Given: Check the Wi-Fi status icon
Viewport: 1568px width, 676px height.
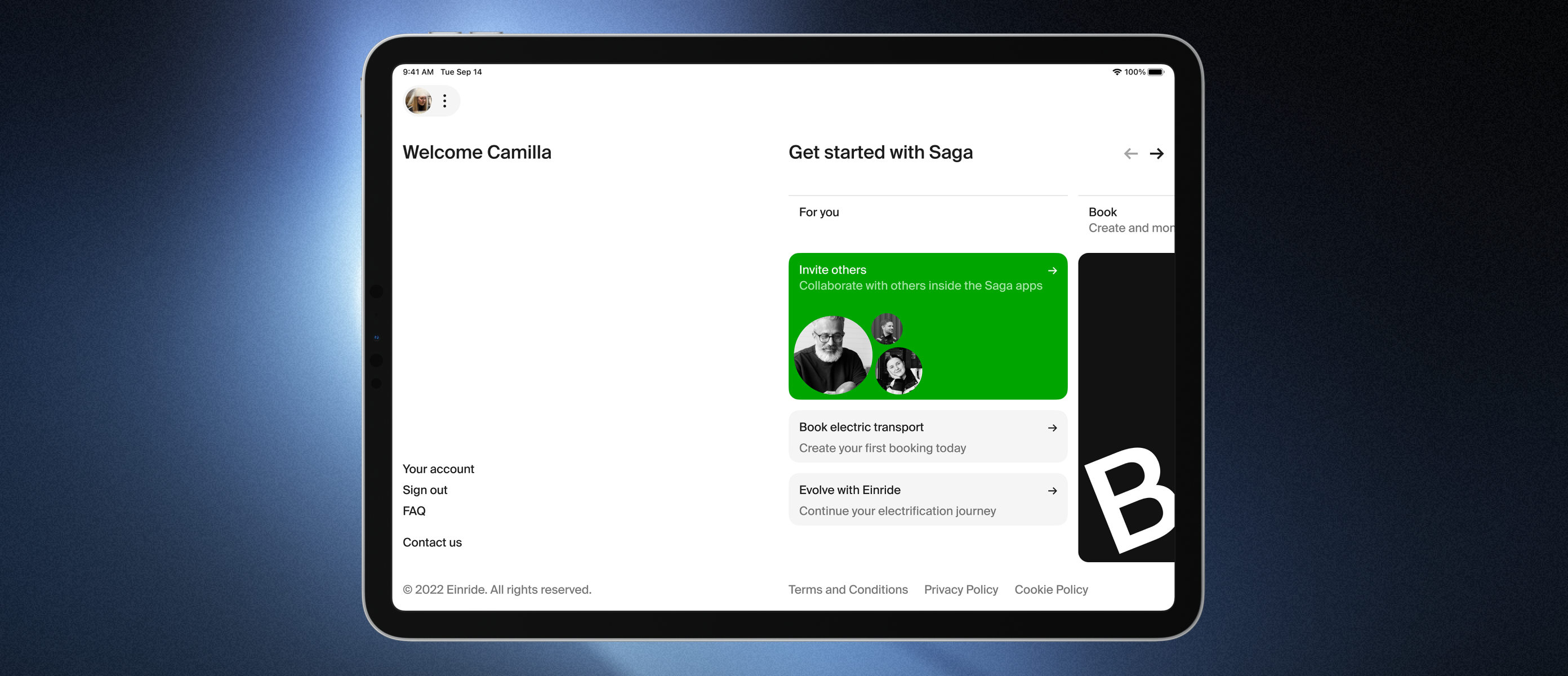Looking at the screenshot, I should pyautogui.click(x=1116, y=72).
